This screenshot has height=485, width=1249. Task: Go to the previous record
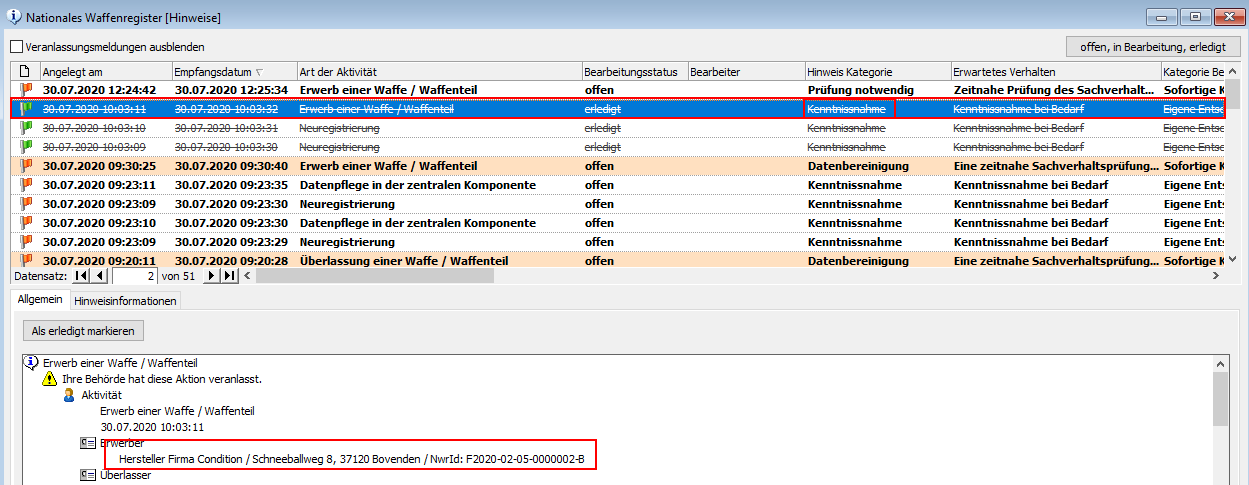100,276
